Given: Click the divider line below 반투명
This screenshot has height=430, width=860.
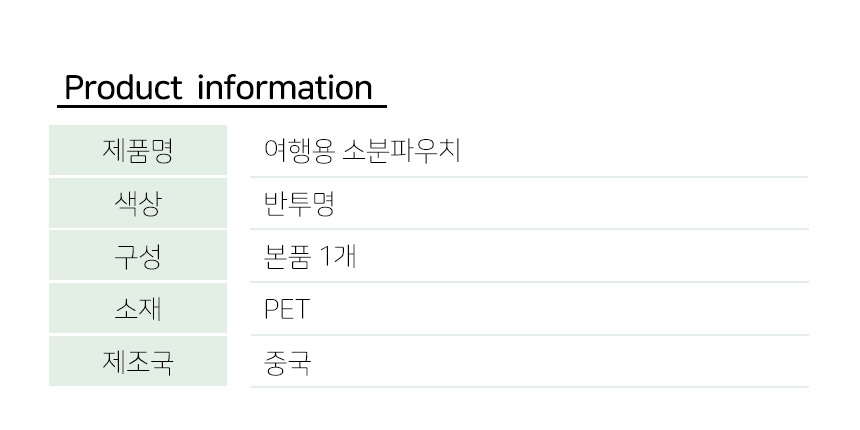Looking at the screenshot, I should 529,229.
